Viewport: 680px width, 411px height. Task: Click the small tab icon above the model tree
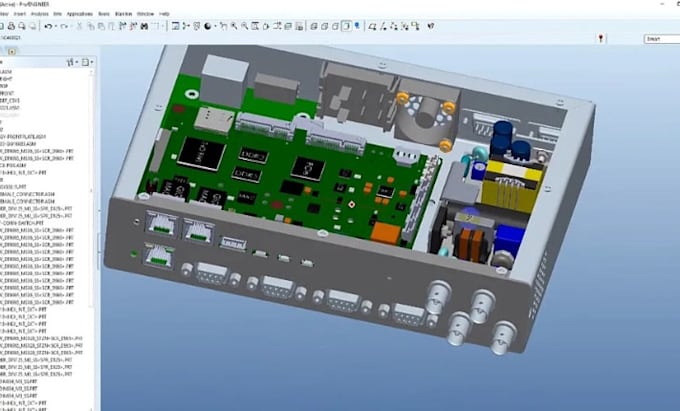click(x=12, y=51)
